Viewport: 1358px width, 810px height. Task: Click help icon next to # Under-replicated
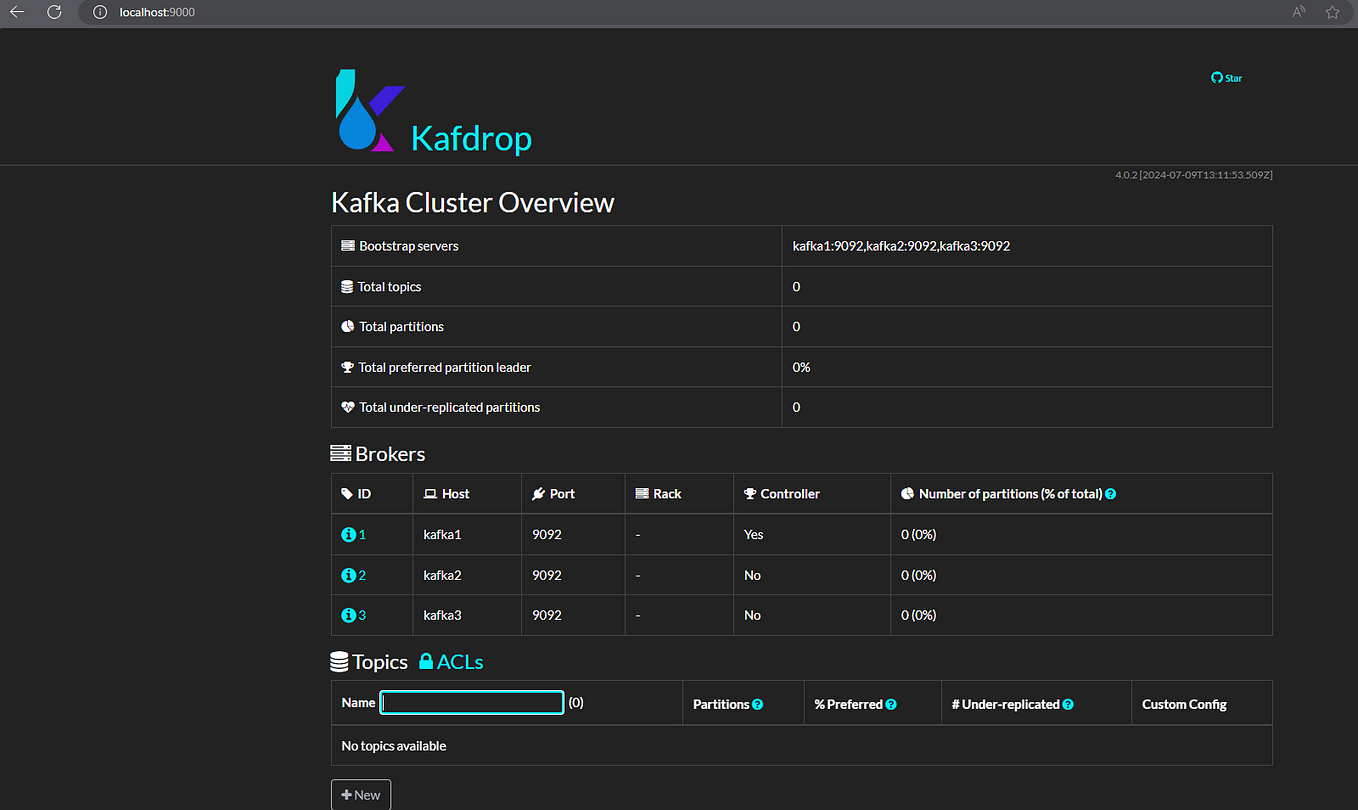click(1068, 704)
